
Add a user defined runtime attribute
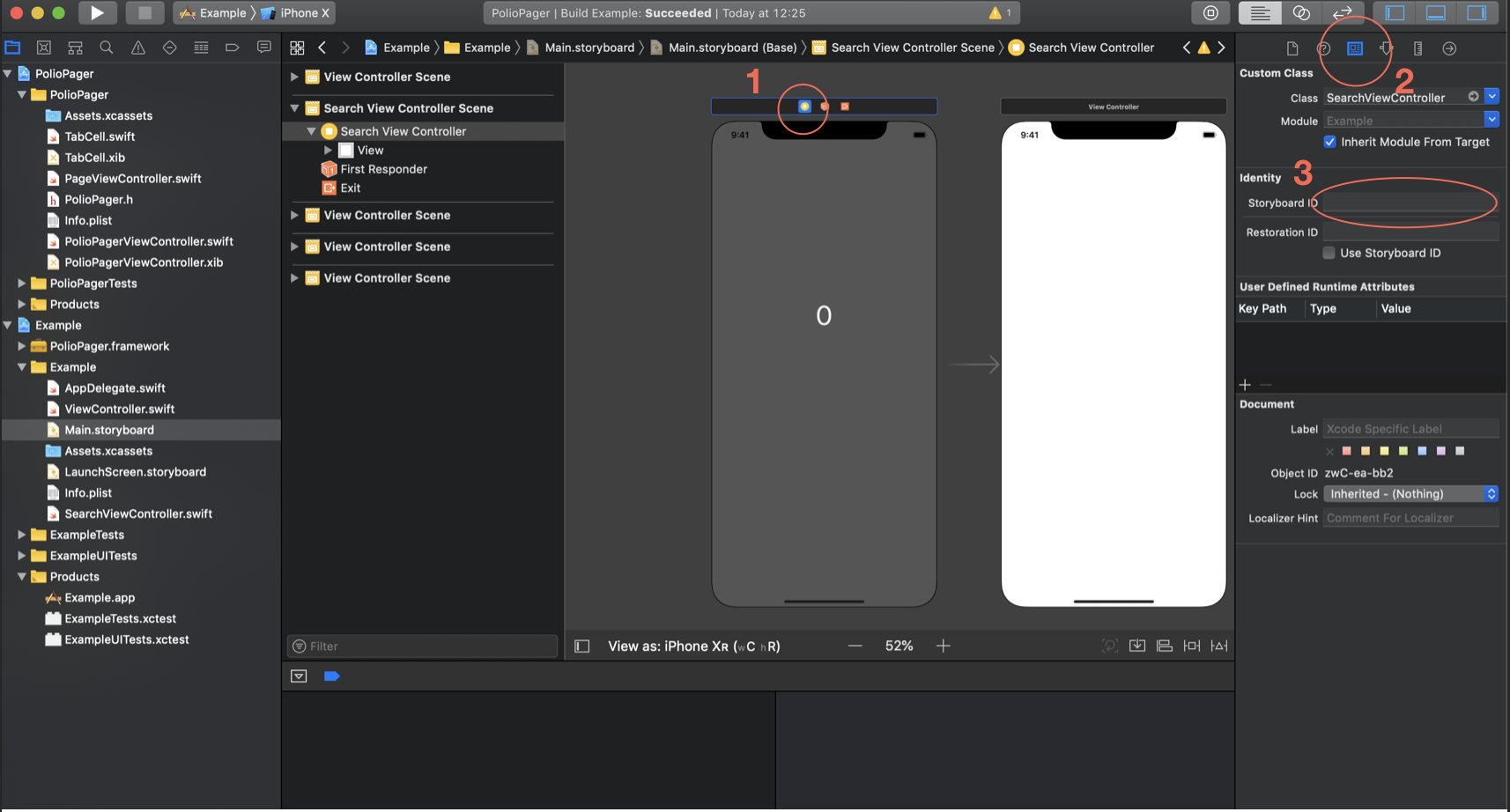click(1245, 385)
